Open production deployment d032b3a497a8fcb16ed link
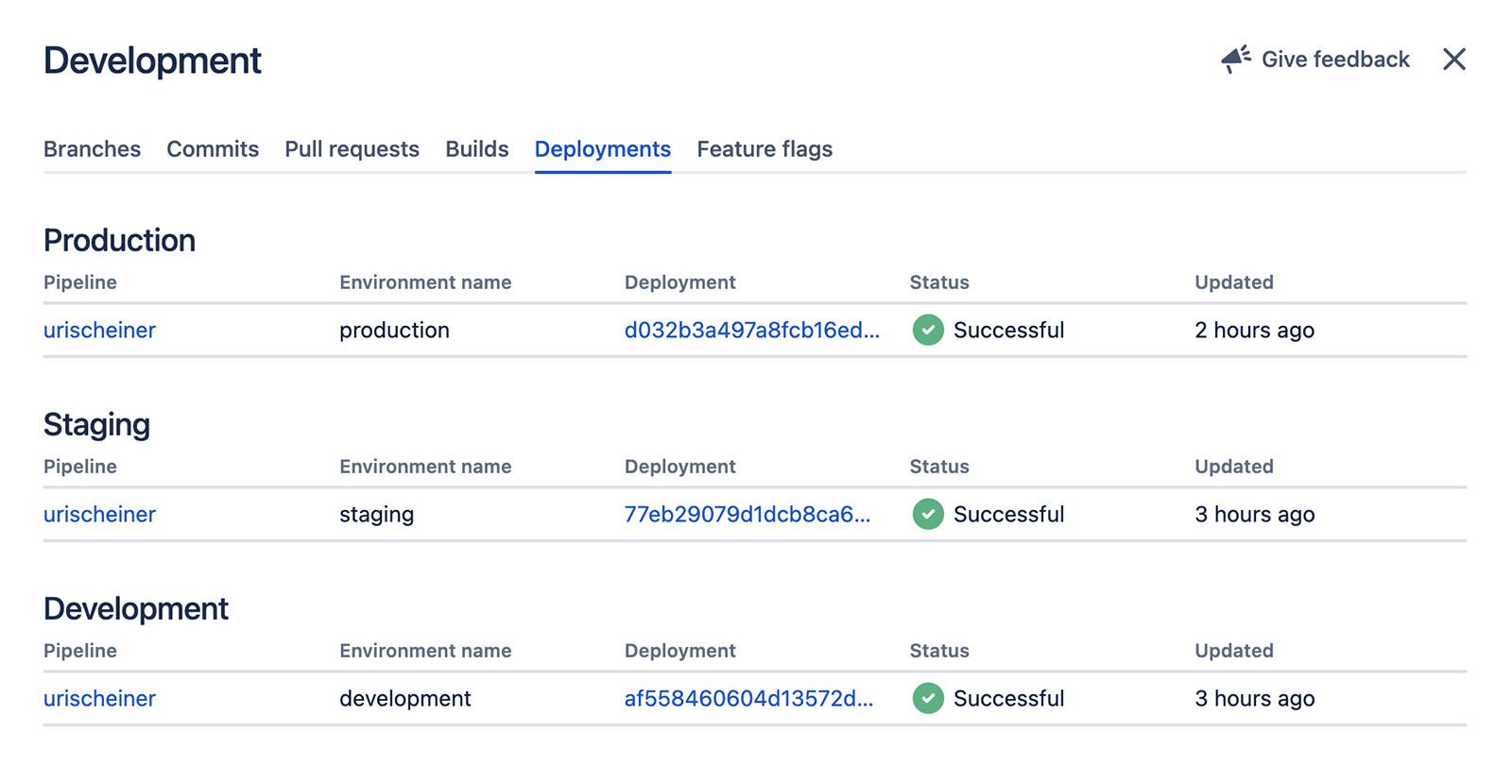The image size is (1512, 784). (751, 330)
